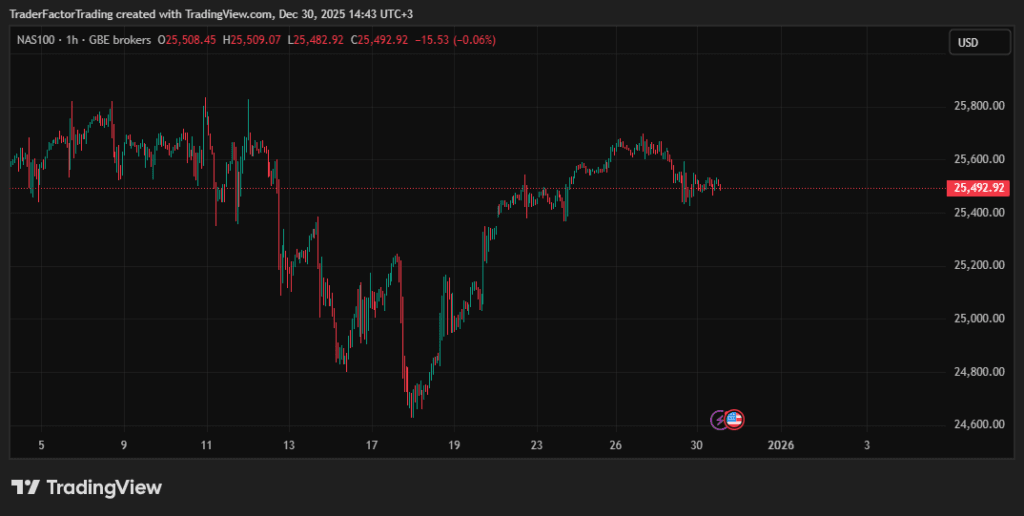1024x516 pixels.
Task: Click the date label 17 on time axis
Action: (372, 445)
